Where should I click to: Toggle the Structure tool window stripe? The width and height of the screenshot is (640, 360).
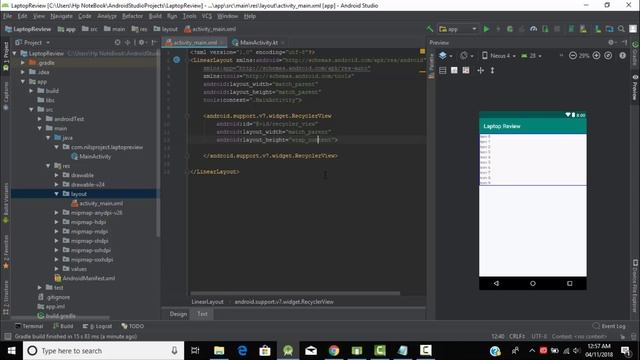point(6,298)
